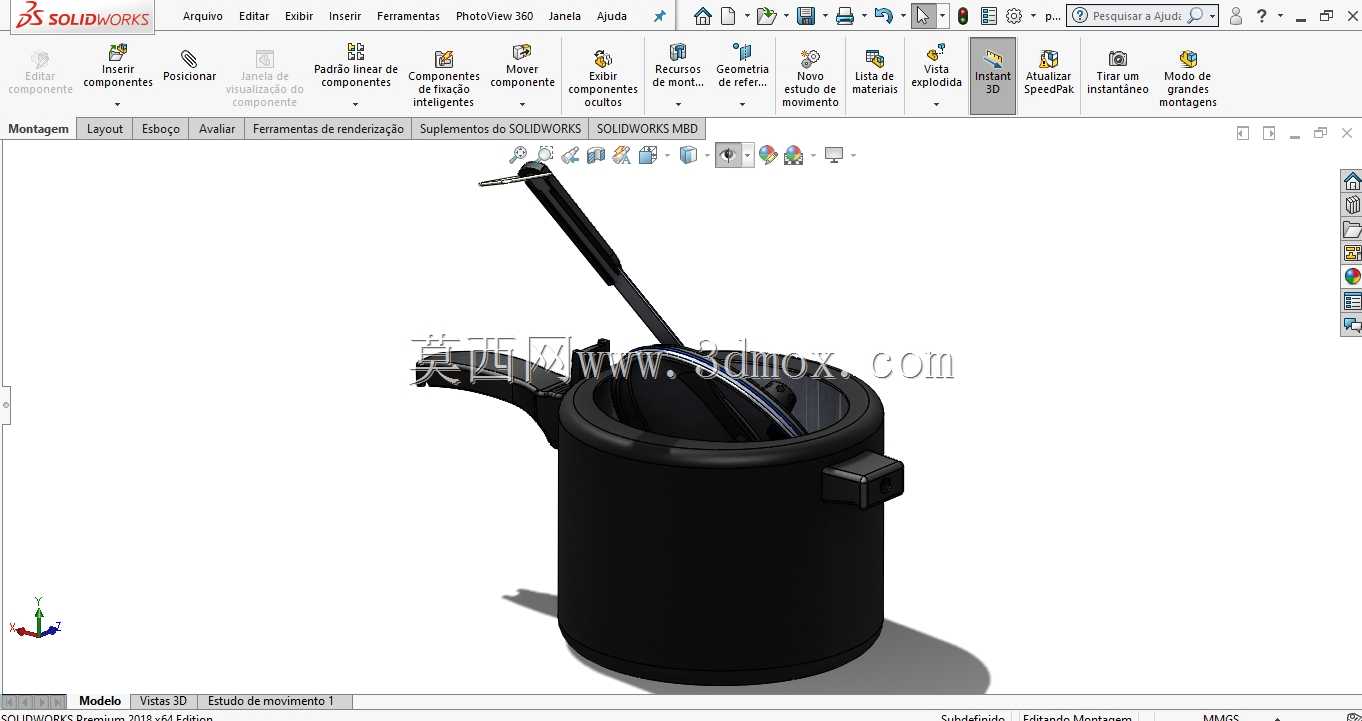Expand Undo history dropdown arrow

(902, 16)
